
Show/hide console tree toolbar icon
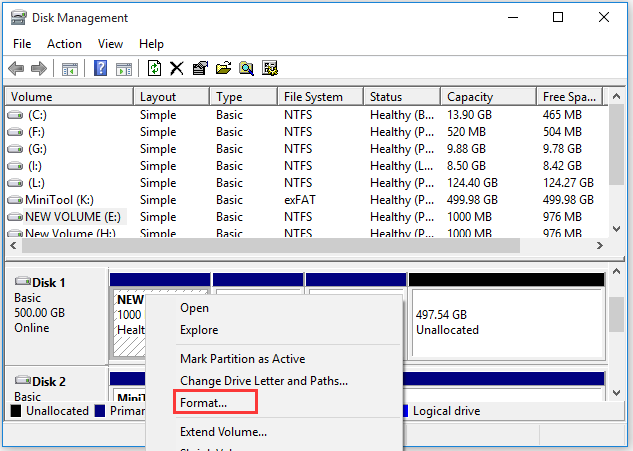point(69,69)
